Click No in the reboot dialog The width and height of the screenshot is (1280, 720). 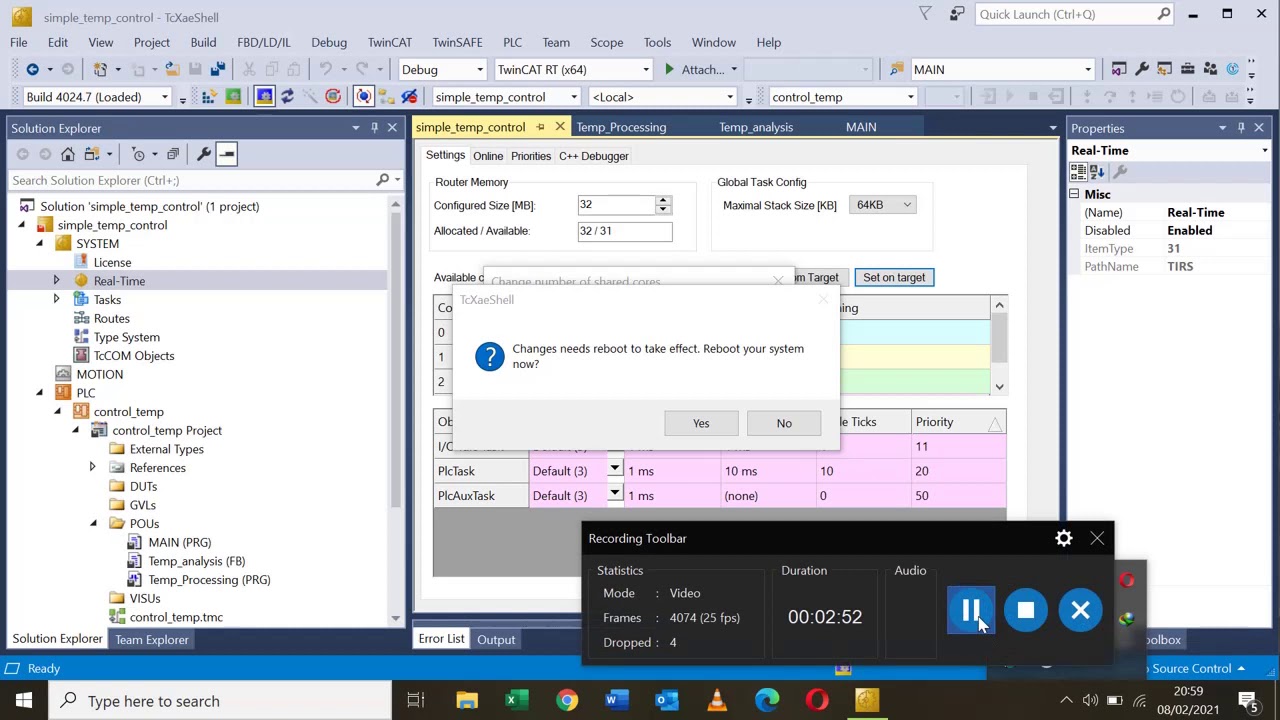coord(784,423)
